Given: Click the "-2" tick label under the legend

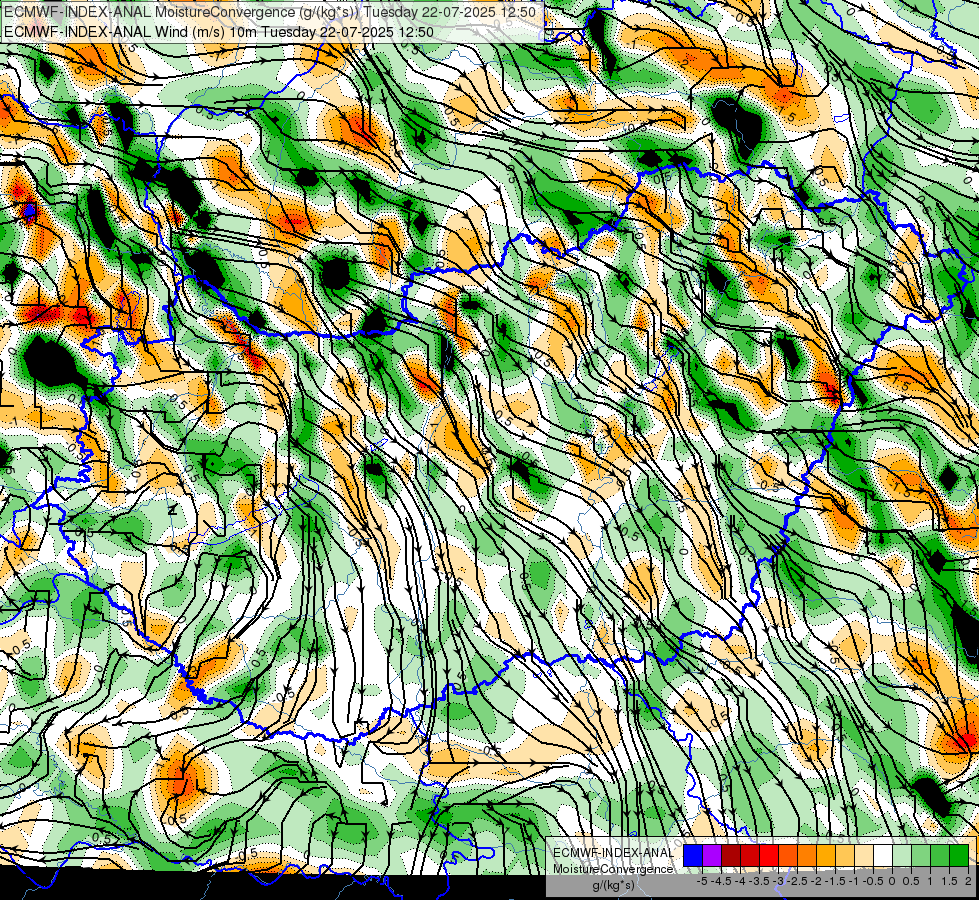Looking at the screenshot, I should (x=817, y=881).
